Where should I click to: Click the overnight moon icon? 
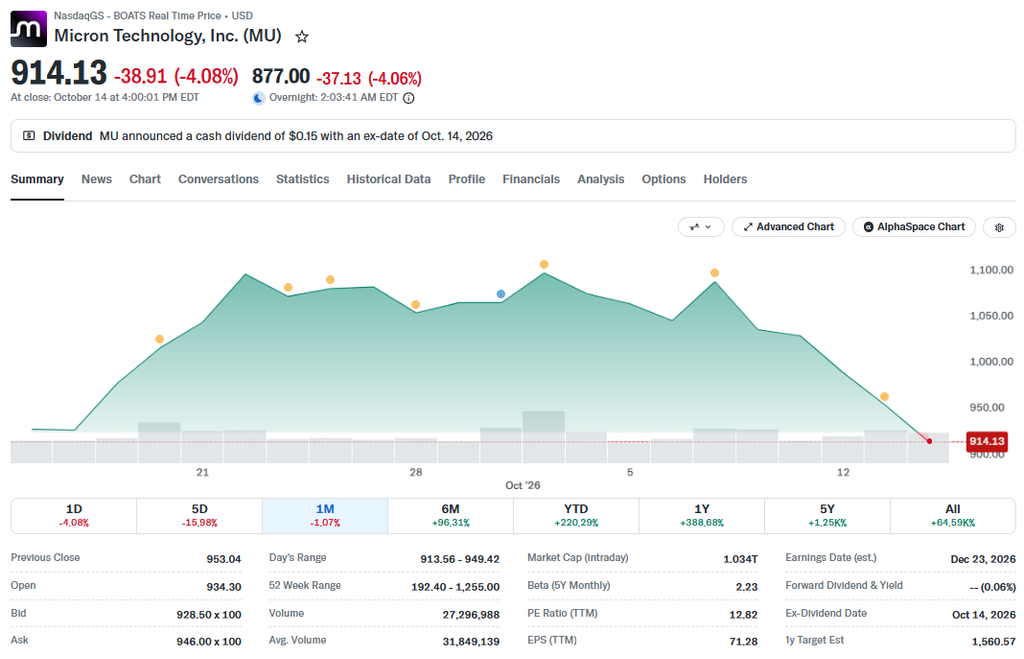(x=259, y=98)
